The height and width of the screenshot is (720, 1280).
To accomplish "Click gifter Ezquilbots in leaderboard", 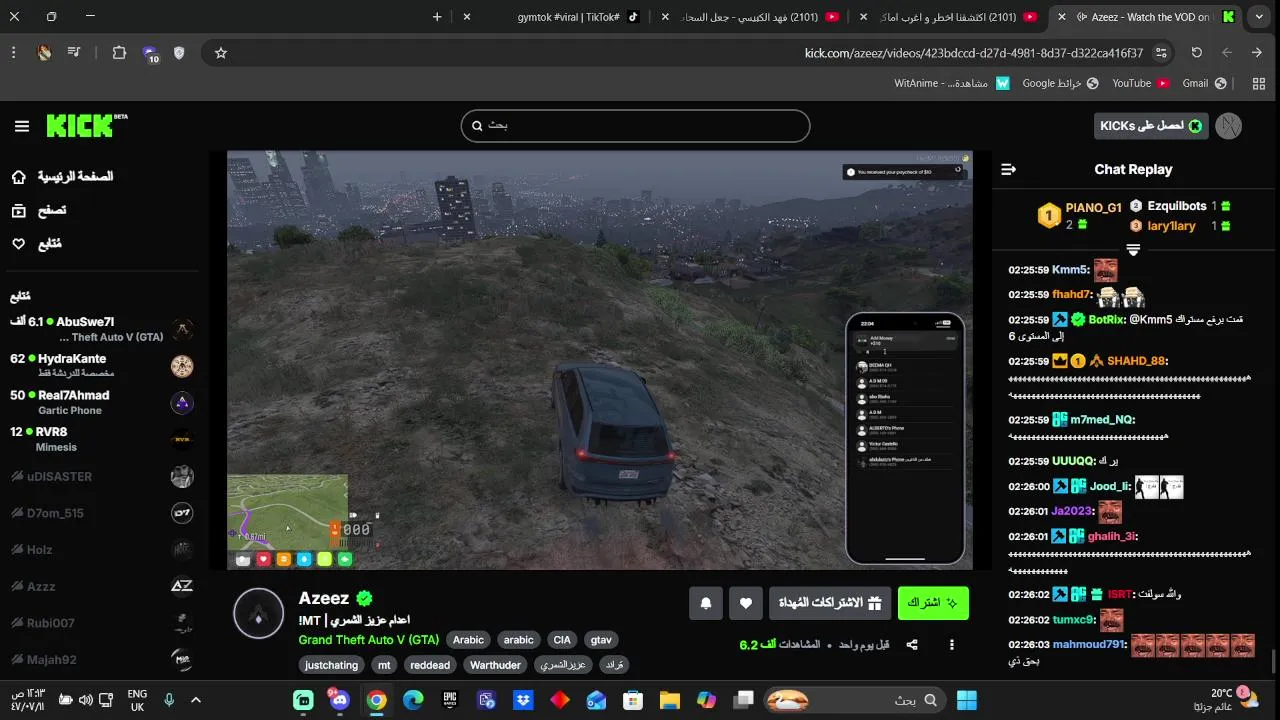I will click(x=1176, y=206).
